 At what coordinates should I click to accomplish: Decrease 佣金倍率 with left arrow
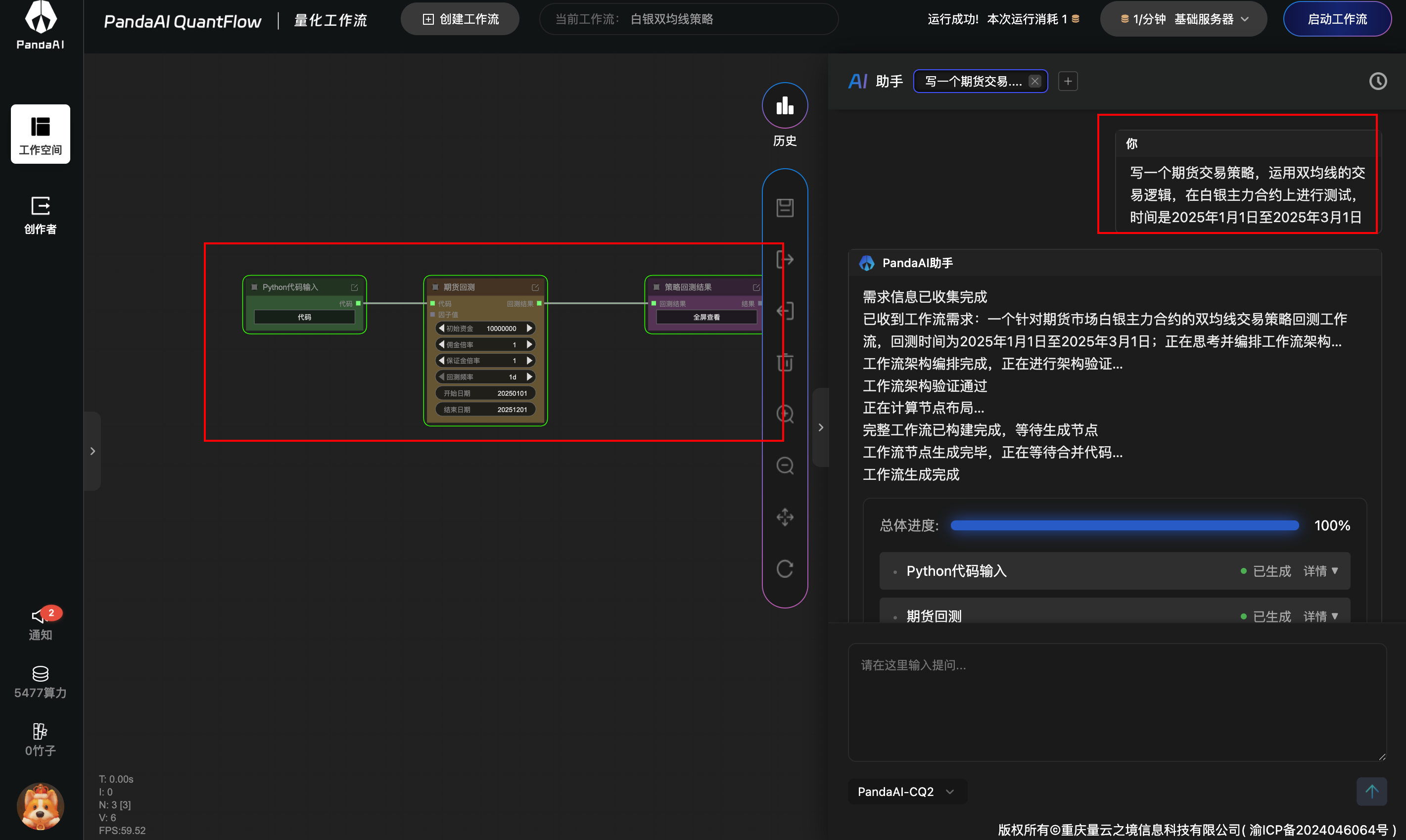coord(441,344)
